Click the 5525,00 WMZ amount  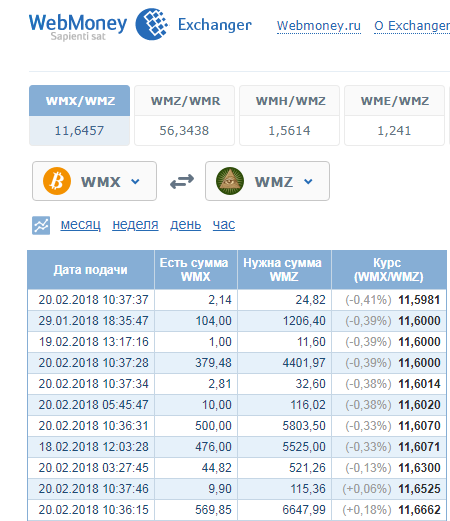pyautogui.click(x=304, y=447)
